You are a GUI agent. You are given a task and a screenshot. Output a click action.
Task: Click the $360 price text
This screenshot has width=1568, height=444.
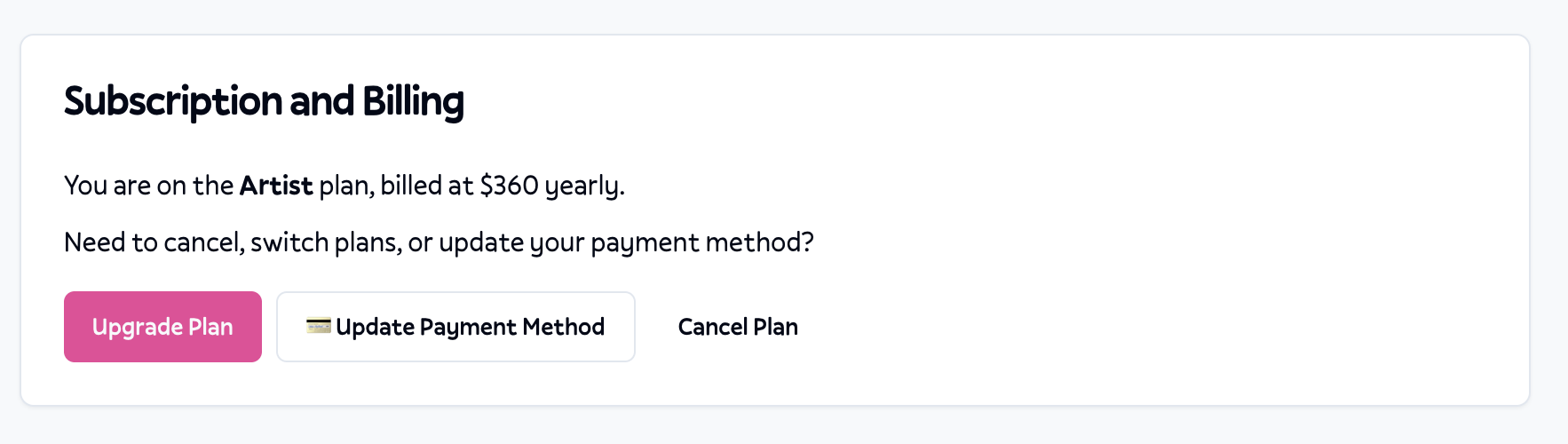point(509,186)
